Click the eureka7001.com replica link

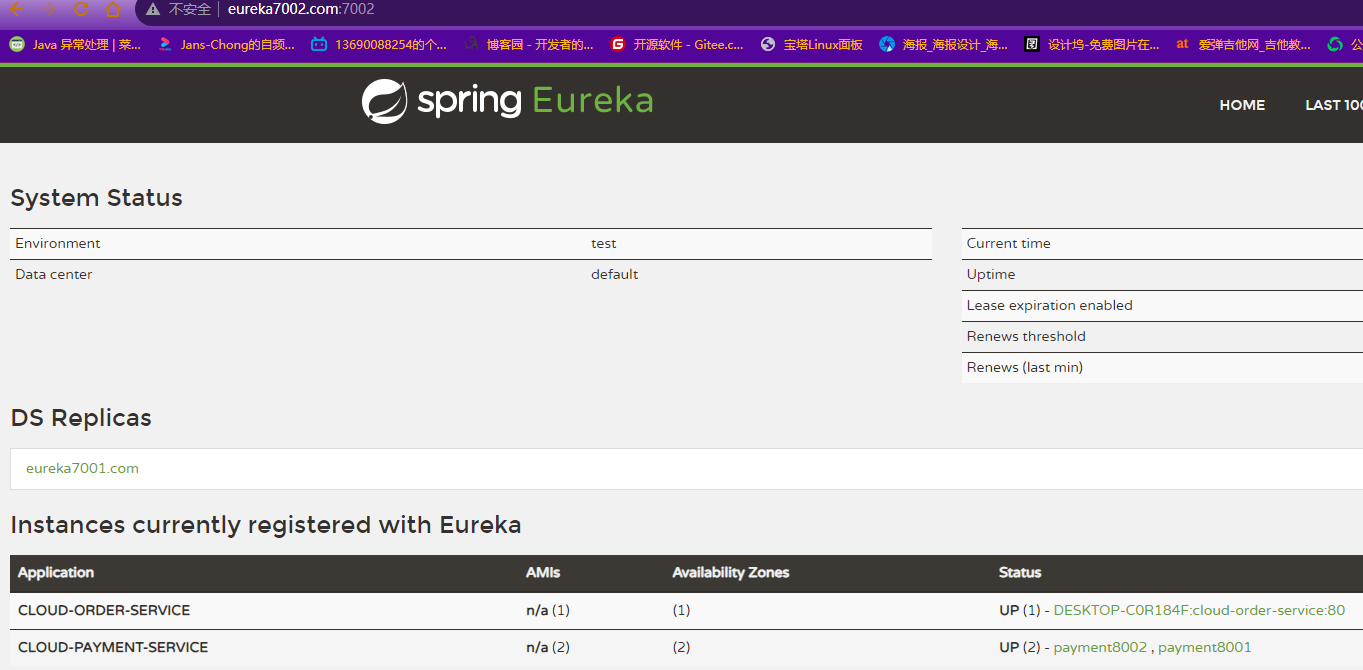(82, 468)
